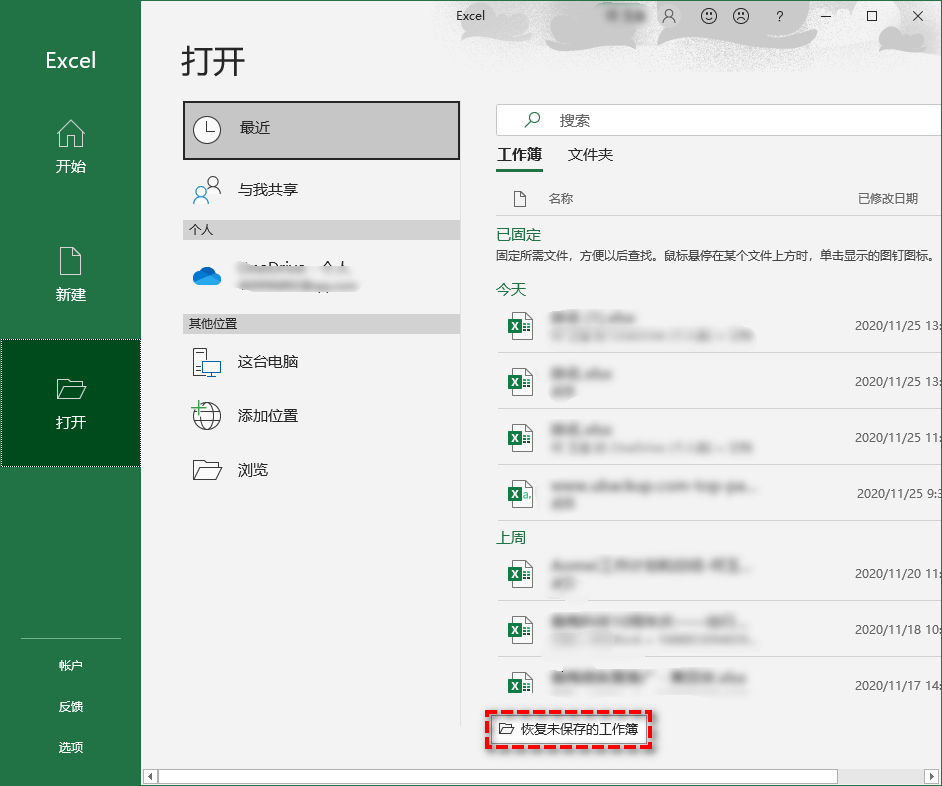Select 打开 in the green sidebar

click(x=70, y=403)
